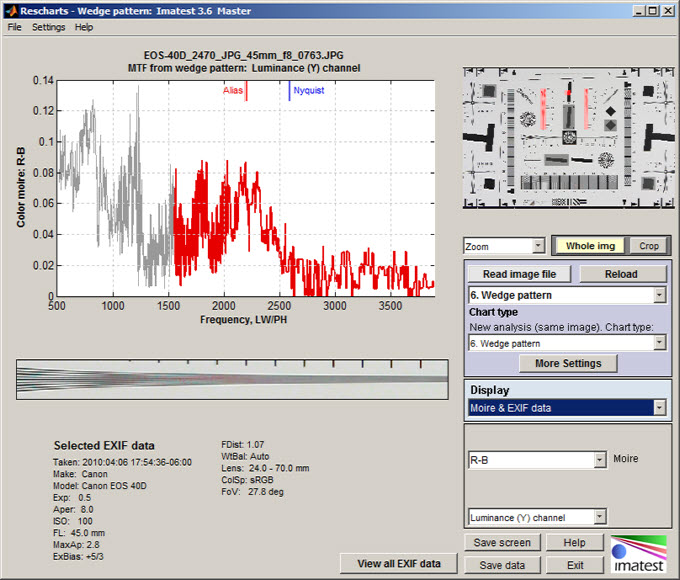Viewport: 680px width, 580px height.
Task: Open the R-B moire dropdown
Action: coord(537,460)
